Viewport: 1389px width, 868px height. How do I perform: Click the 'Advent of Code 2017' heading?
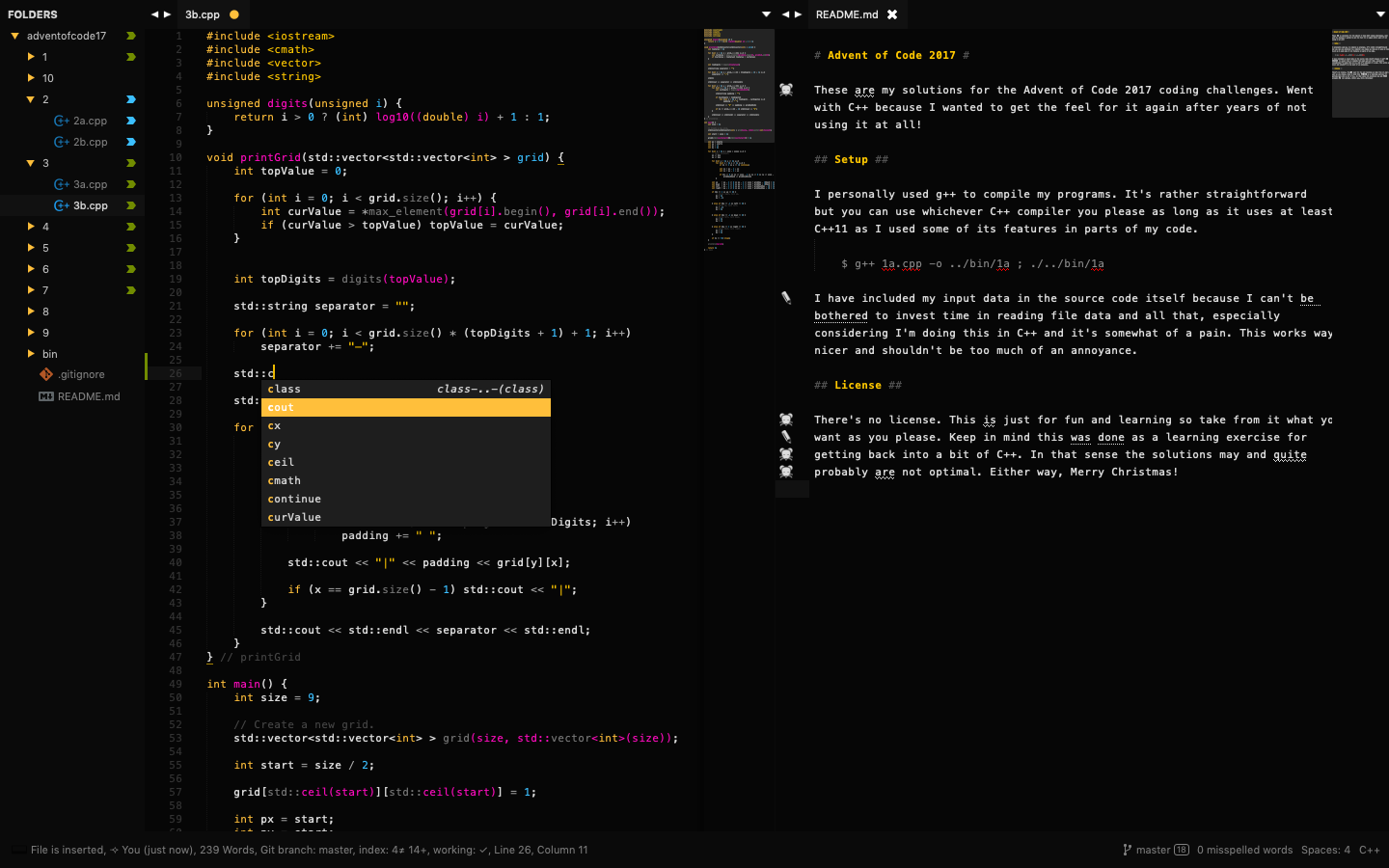point(891,55)
